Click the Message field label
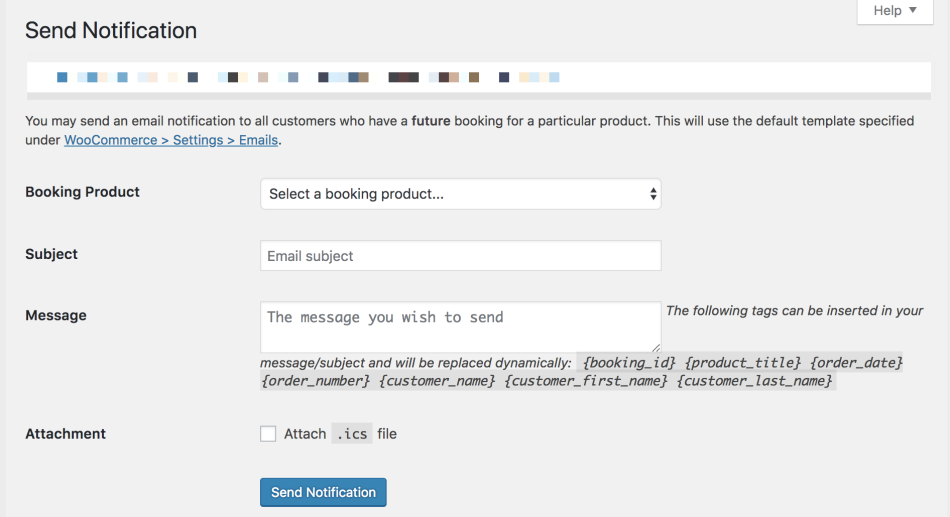The width and height of the screenshot is (950, 517). coord(56,315)
